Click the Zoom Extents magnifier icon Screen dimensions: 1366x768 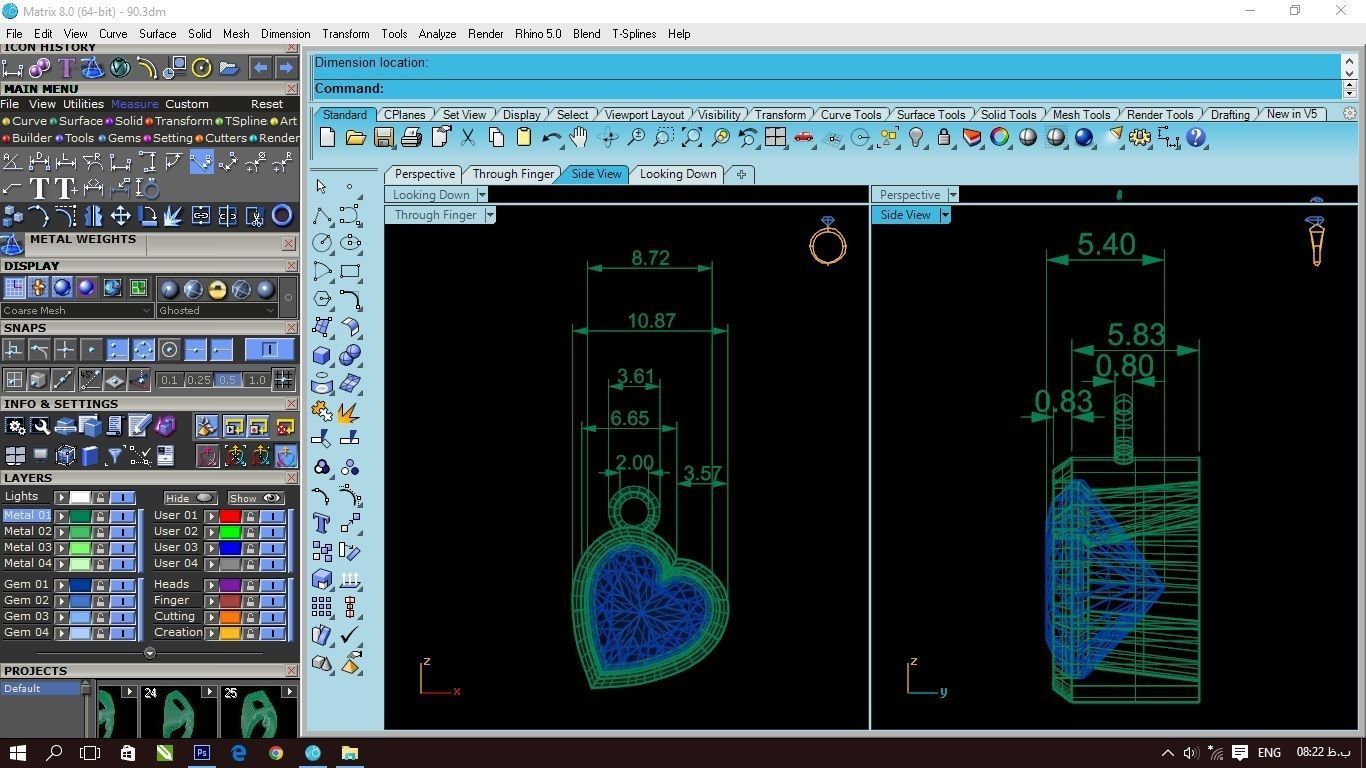[692, 138]
